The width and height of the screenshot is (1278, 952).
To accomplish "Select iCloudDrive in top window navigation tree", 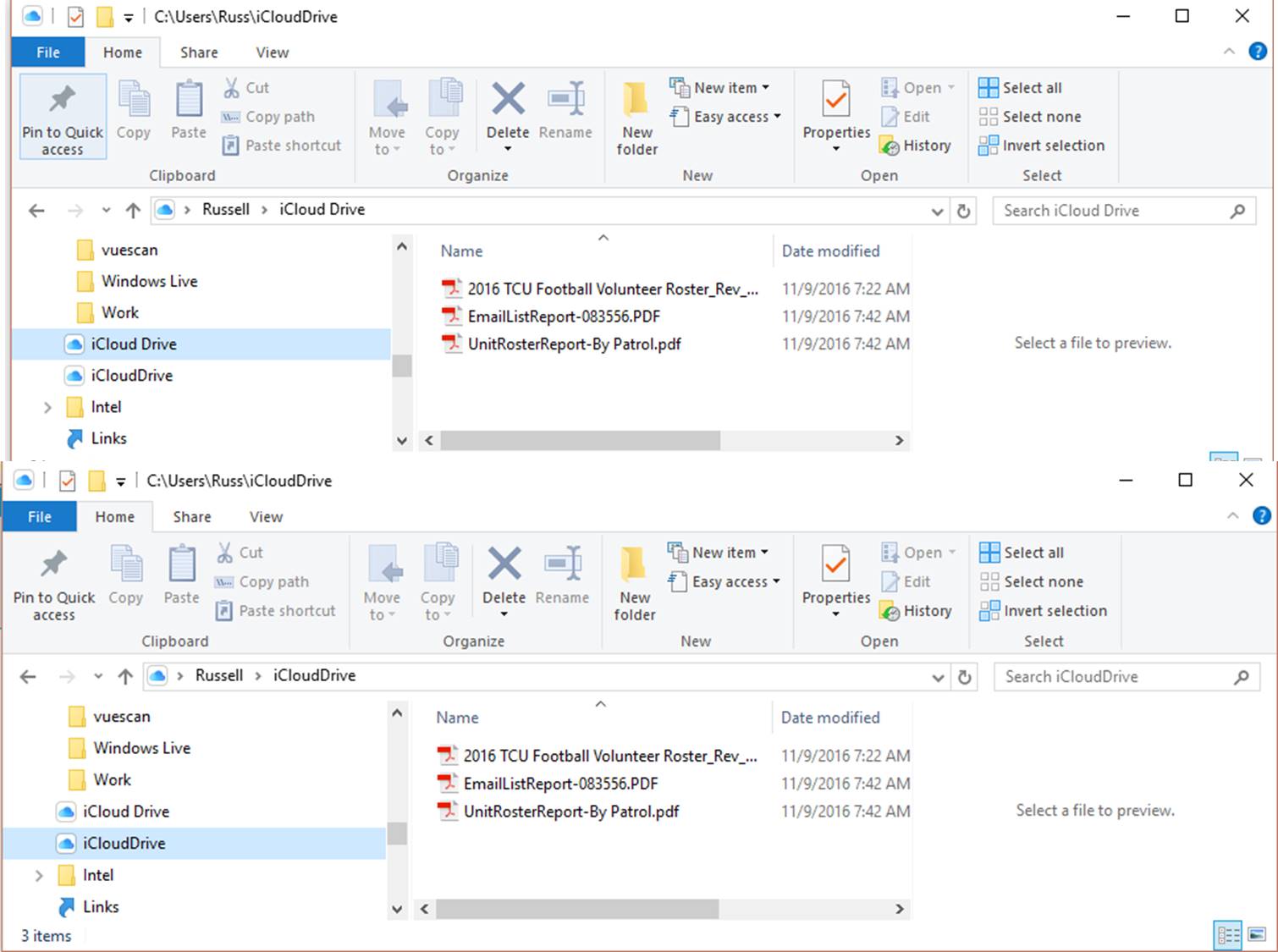I will [x=132, y=376].
